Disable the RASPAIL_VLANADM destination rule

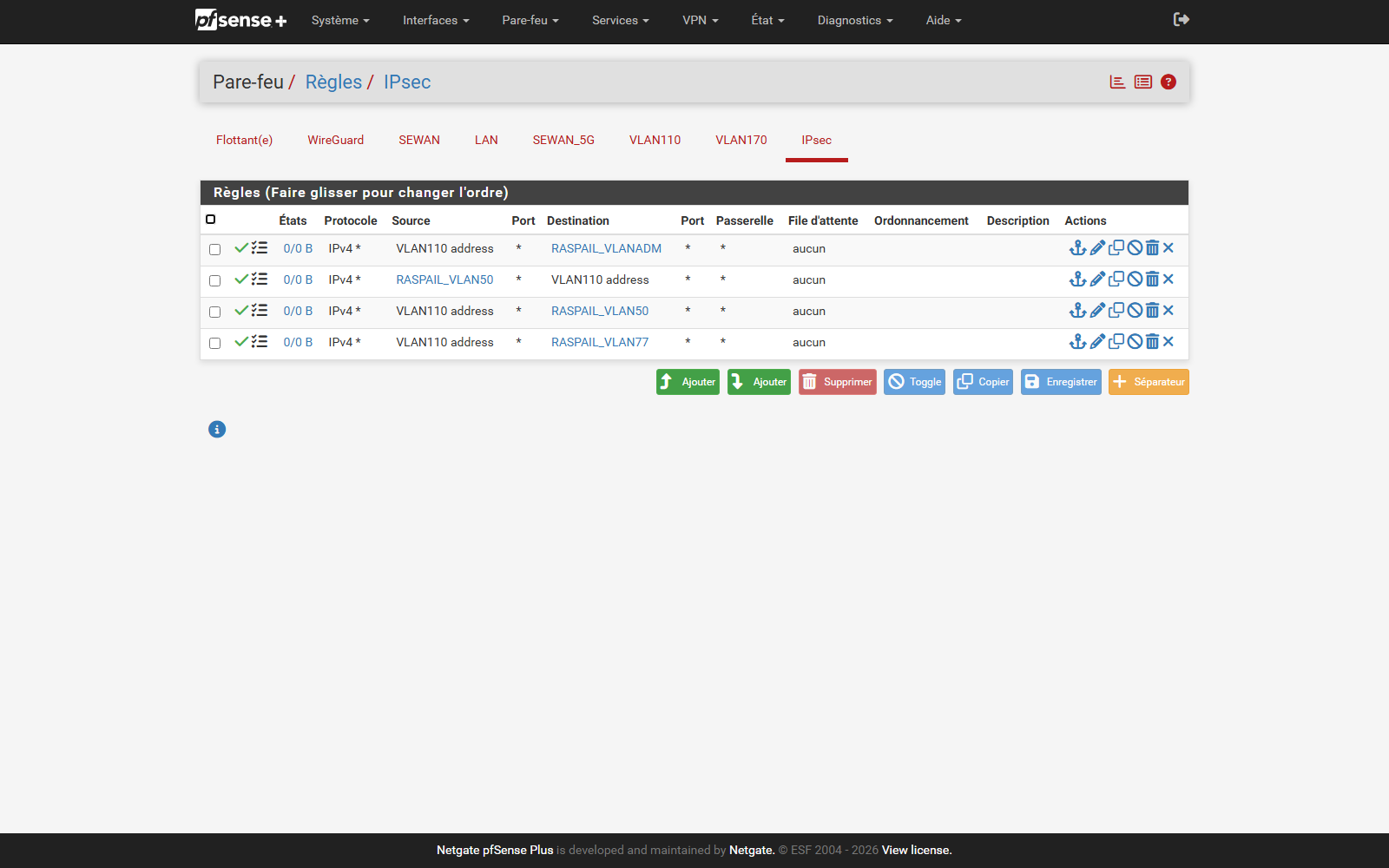[x=1135, y=248]
